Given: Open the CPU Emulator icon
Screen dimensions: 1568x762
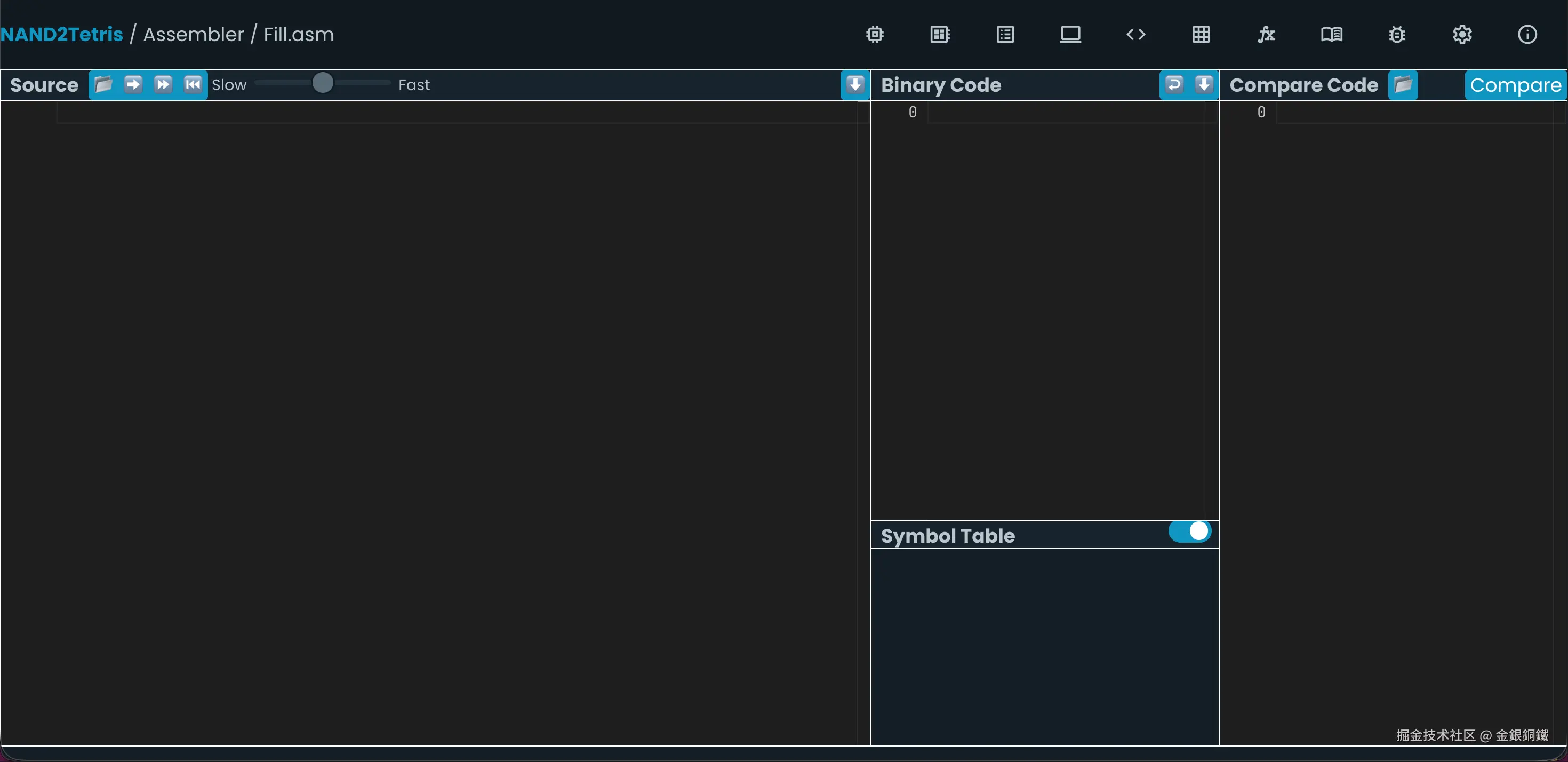Looking at the screenshot, I should [940, 35].
